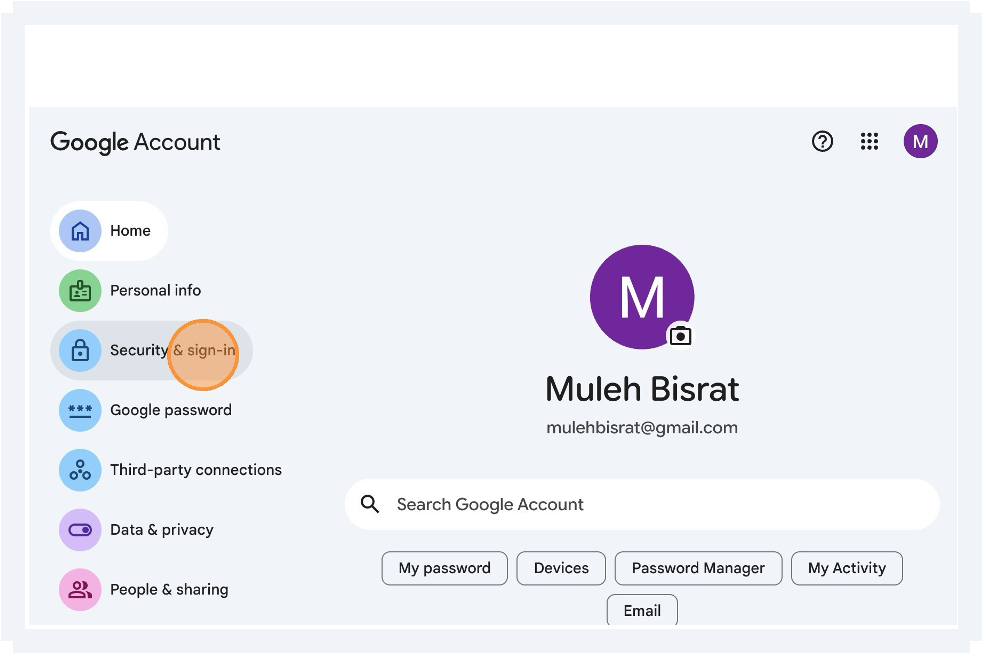Click the Help question mark icon
The width and height of the screenshot is (982, 654).
pos(822,141)
